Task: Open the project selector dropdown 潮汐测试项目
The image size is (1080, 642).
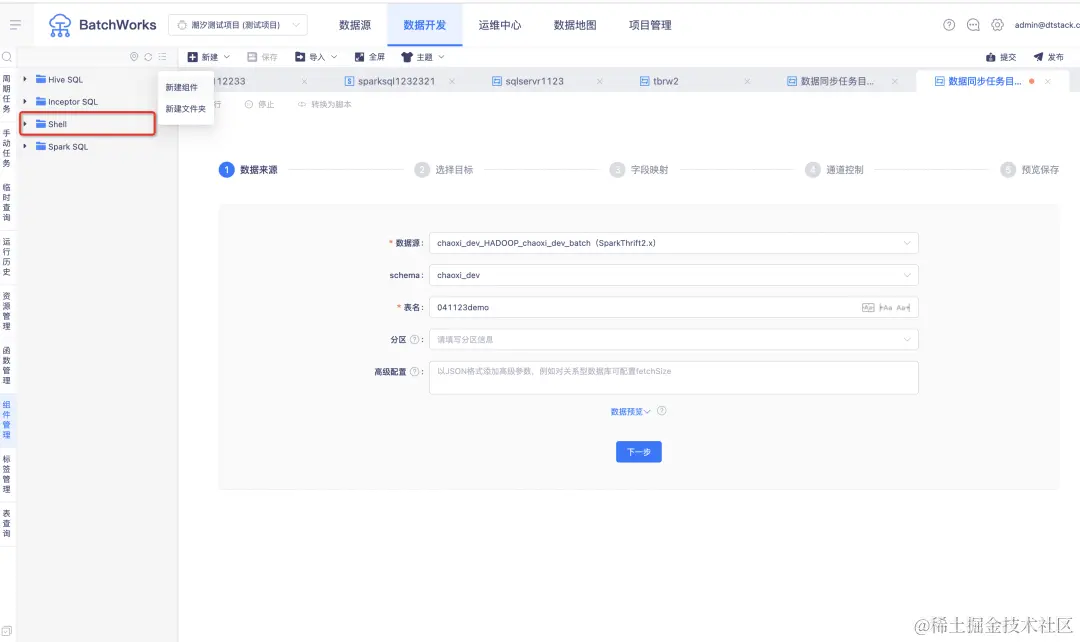Action: [x=238, y=25]
